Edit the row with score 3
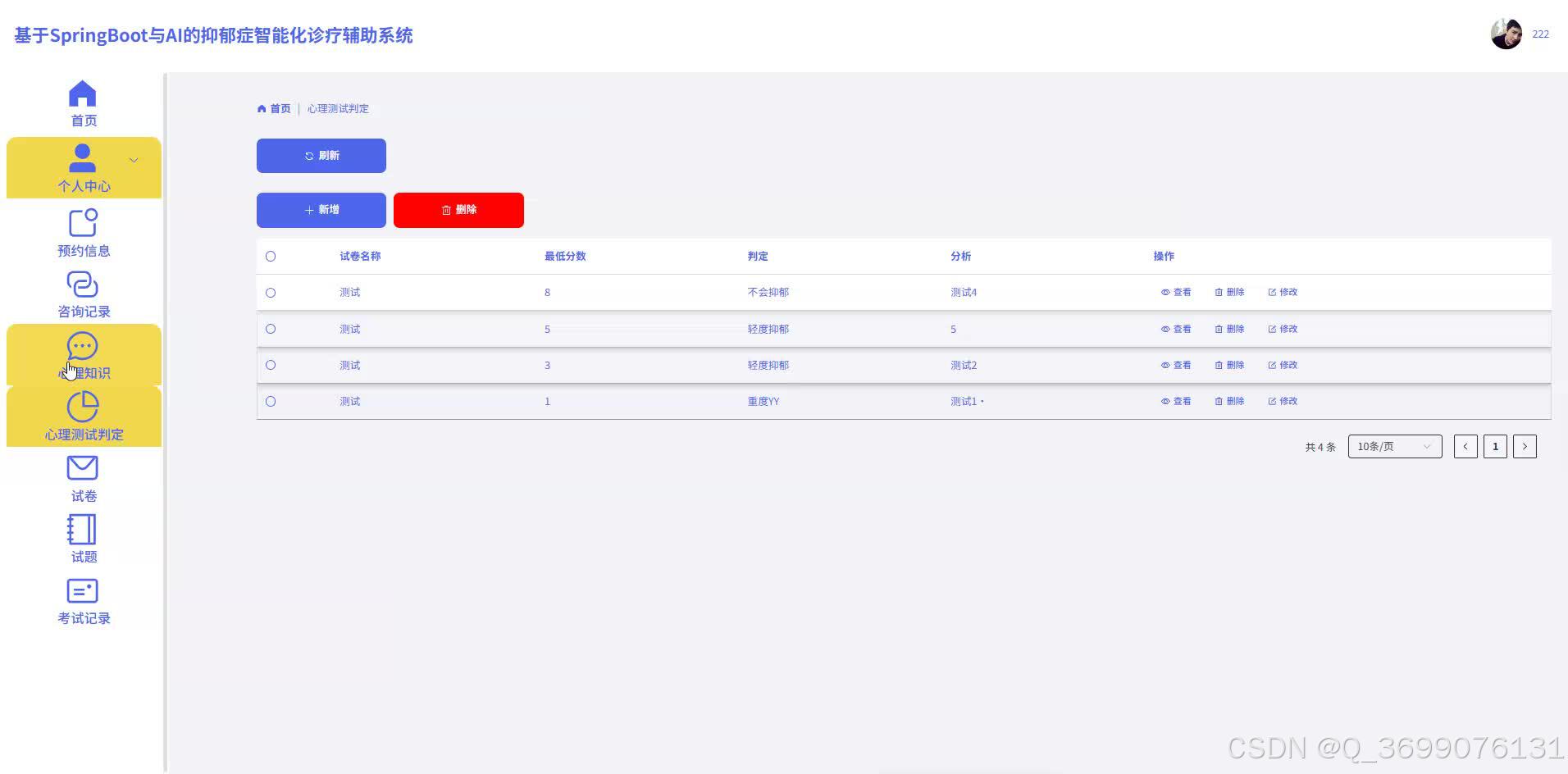Screen dimensions: 1568x774 [x=1283, y=365]
